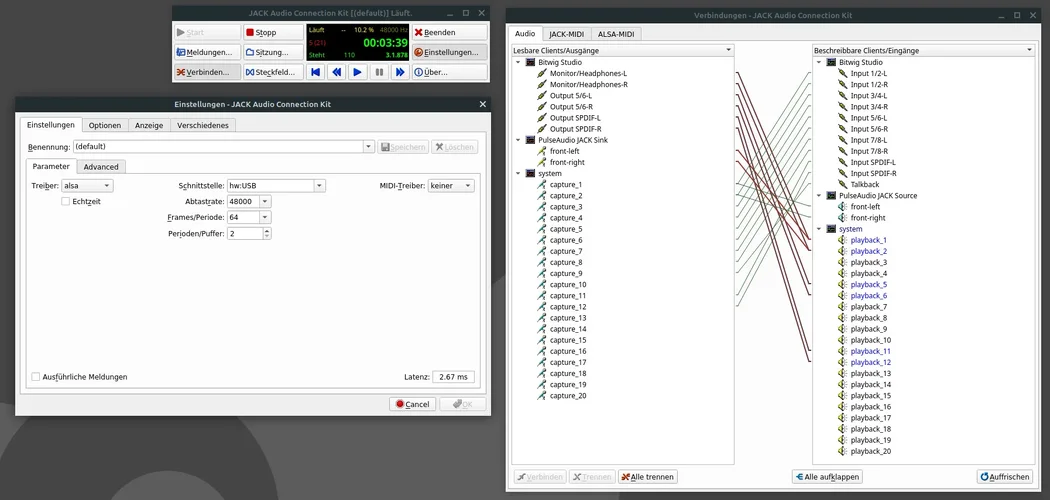Open the Optionen settings tab
This screenshot has width=1050, height=500.
[105, 125]
